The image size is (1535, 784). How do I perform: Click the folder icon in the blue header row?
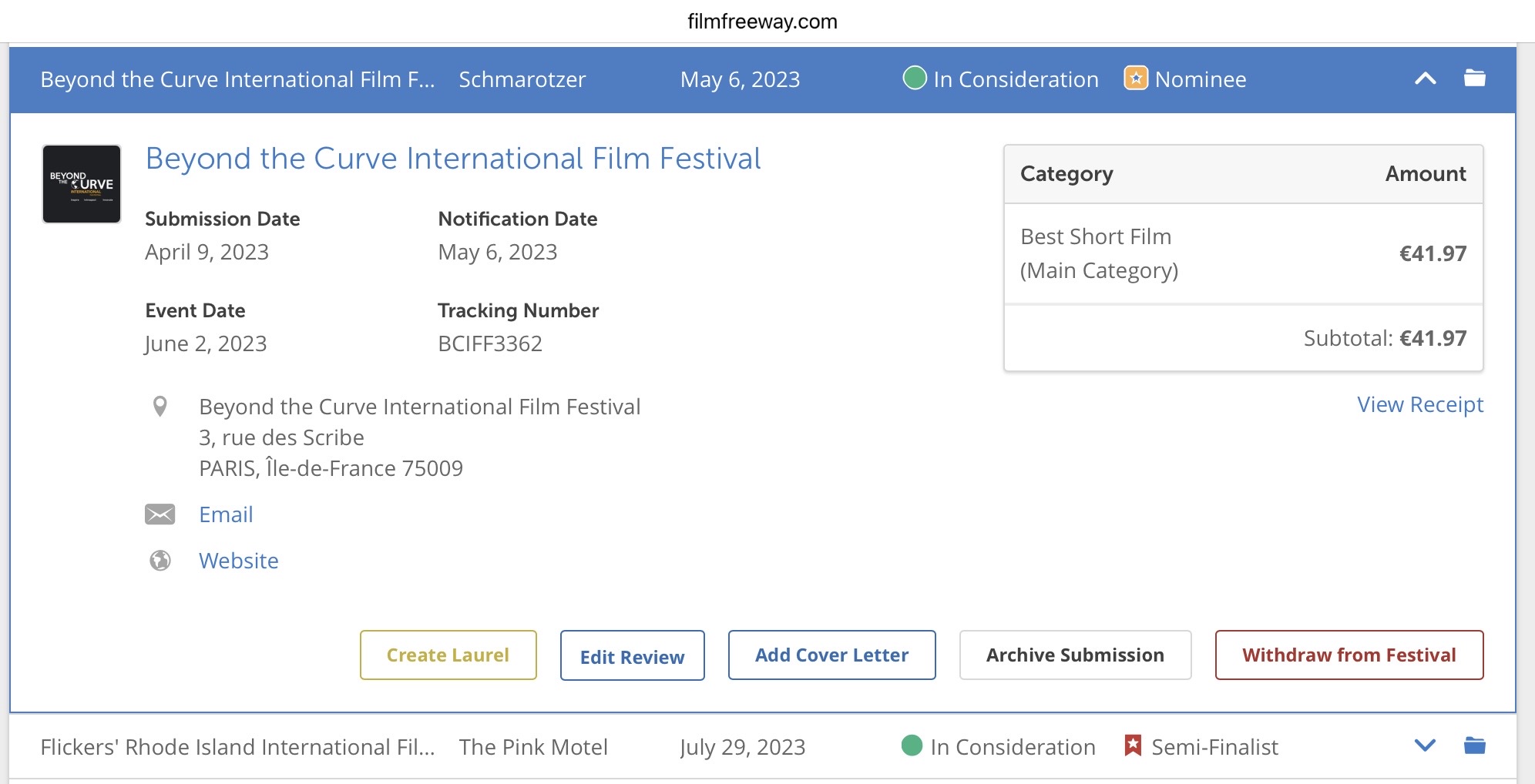tap(1474, 79)
